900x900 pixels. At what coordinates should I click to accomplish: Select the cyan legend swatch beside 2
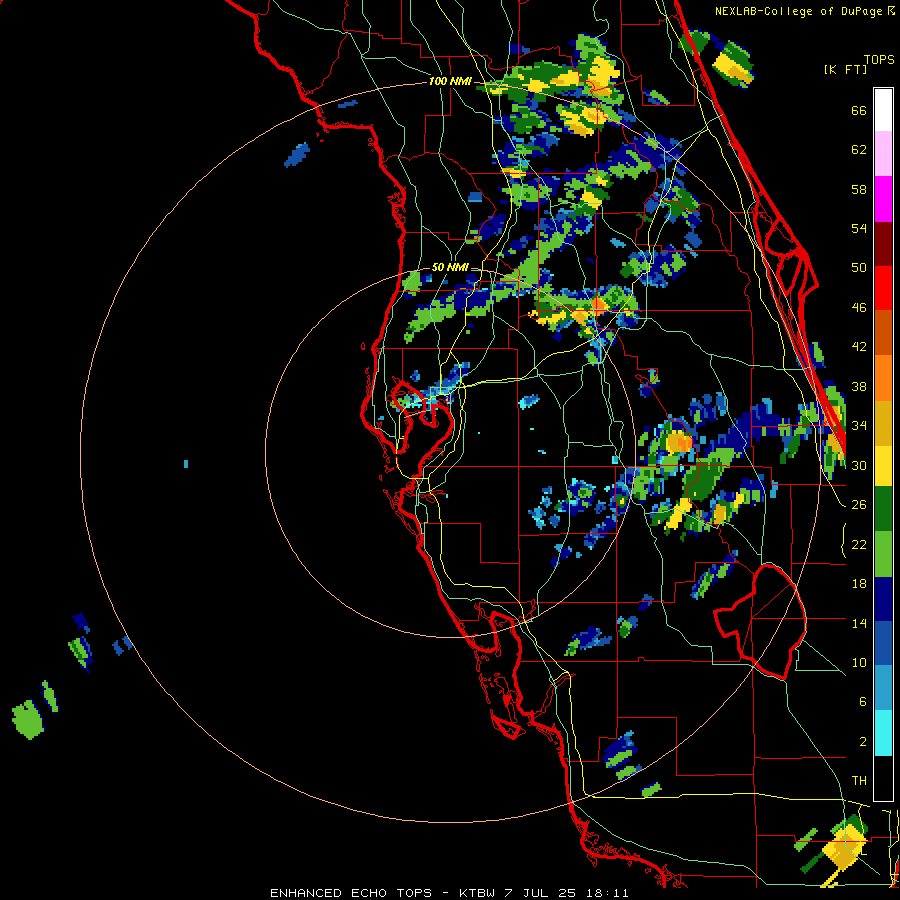click(883, 733)
